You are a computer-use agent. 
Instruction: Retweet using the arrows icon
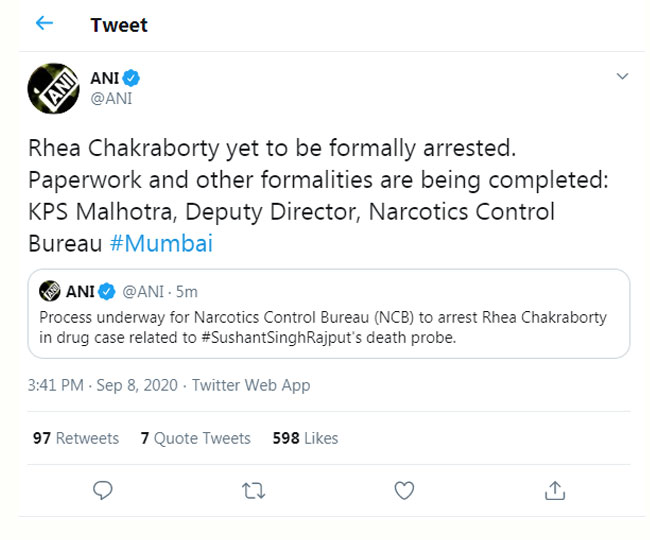point(253,491)
